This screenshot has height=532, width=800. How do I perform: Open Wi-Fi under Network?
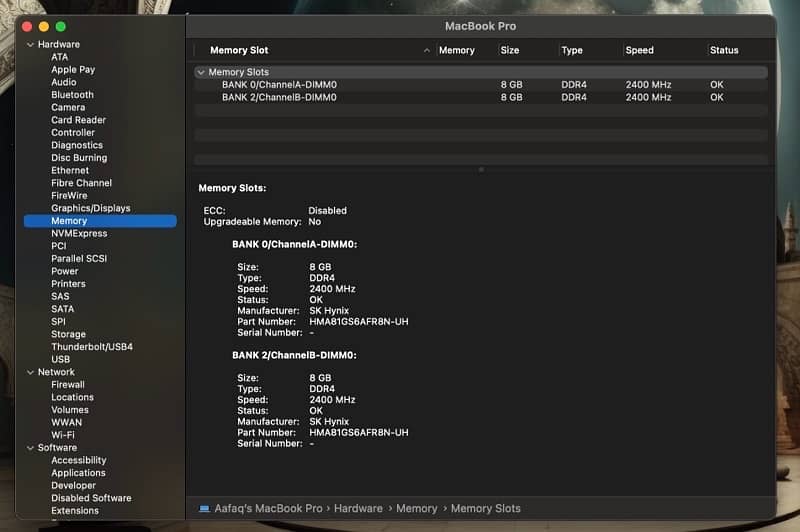pos(62,435)
